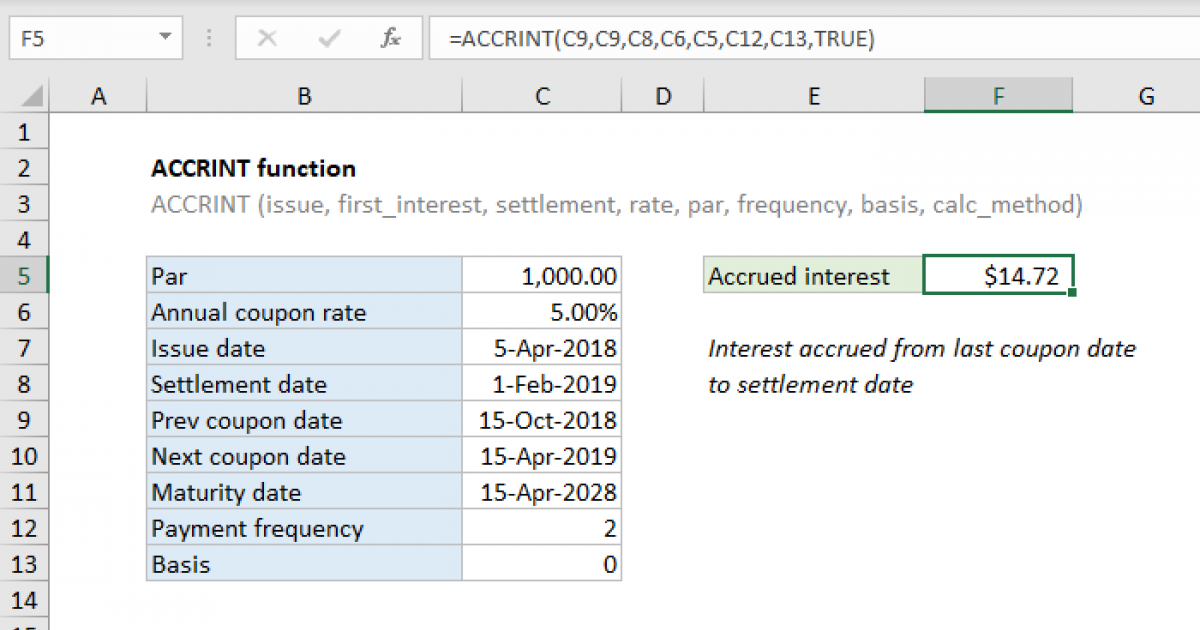Click the Maturity date value 15-Apr-2028

(x=541, y=493)
